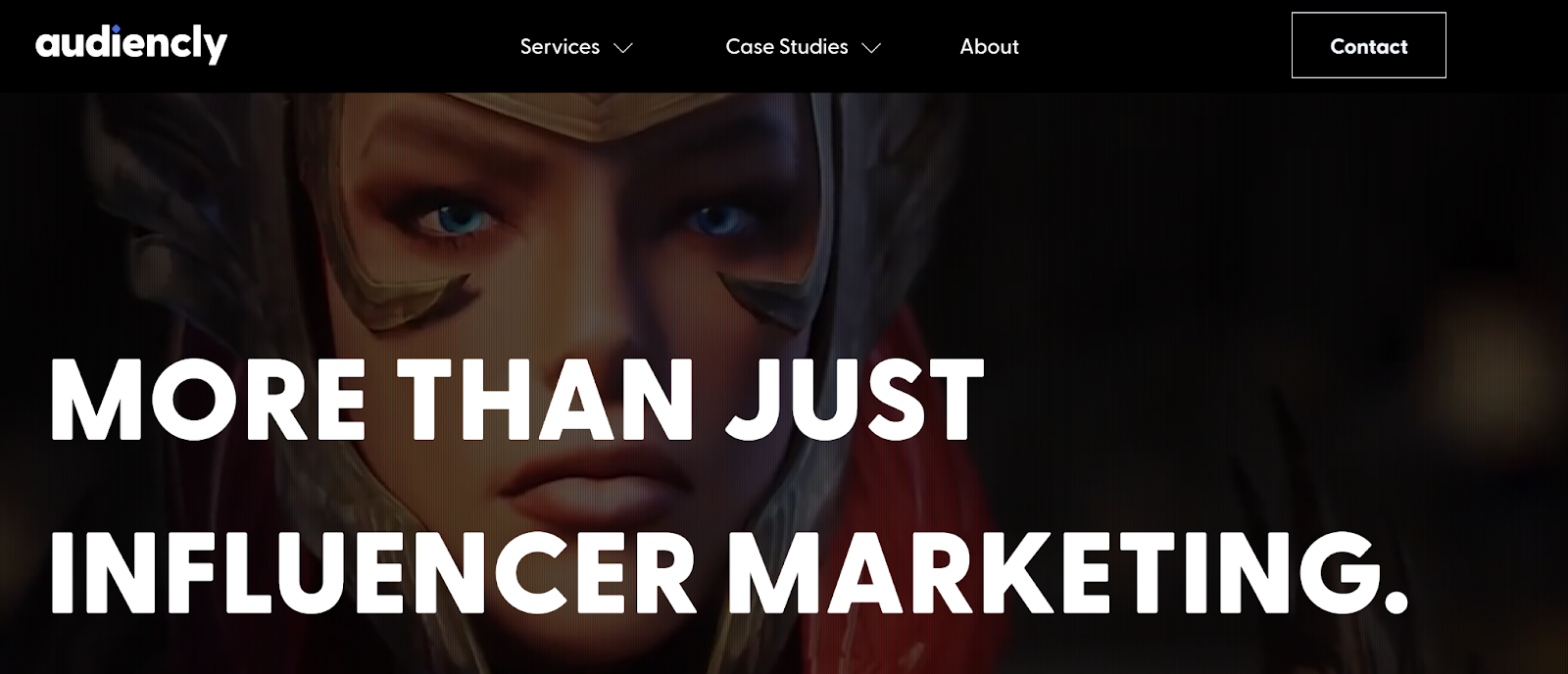This screenshot has height=674, width=1568.
Task: Expand the Services chevron arrow
Action: coord(623,47)
